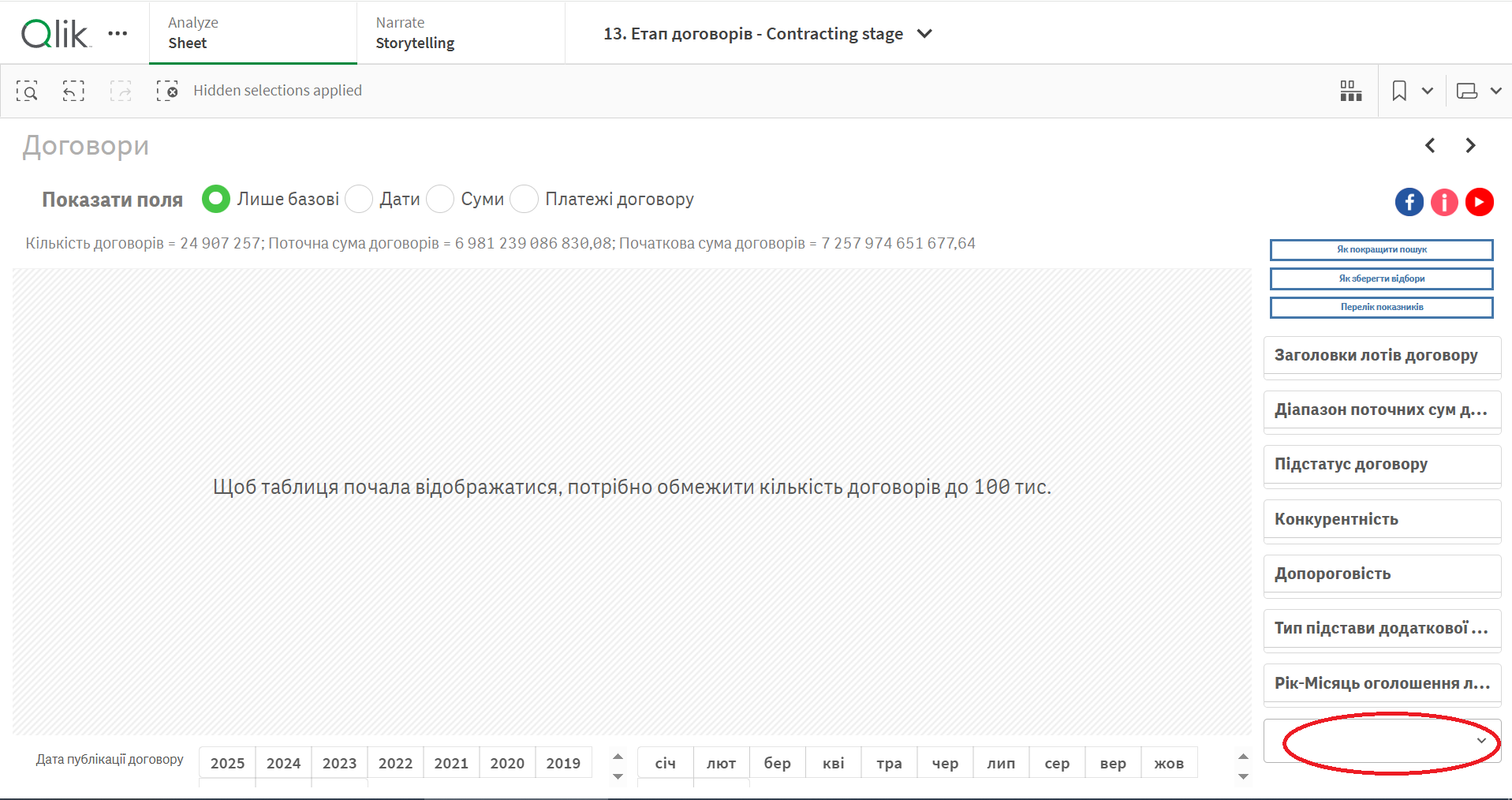Viewport: 1512px width, 800px height.
Task: Click the step back selection icon
Action: click(x=73, y=92)
